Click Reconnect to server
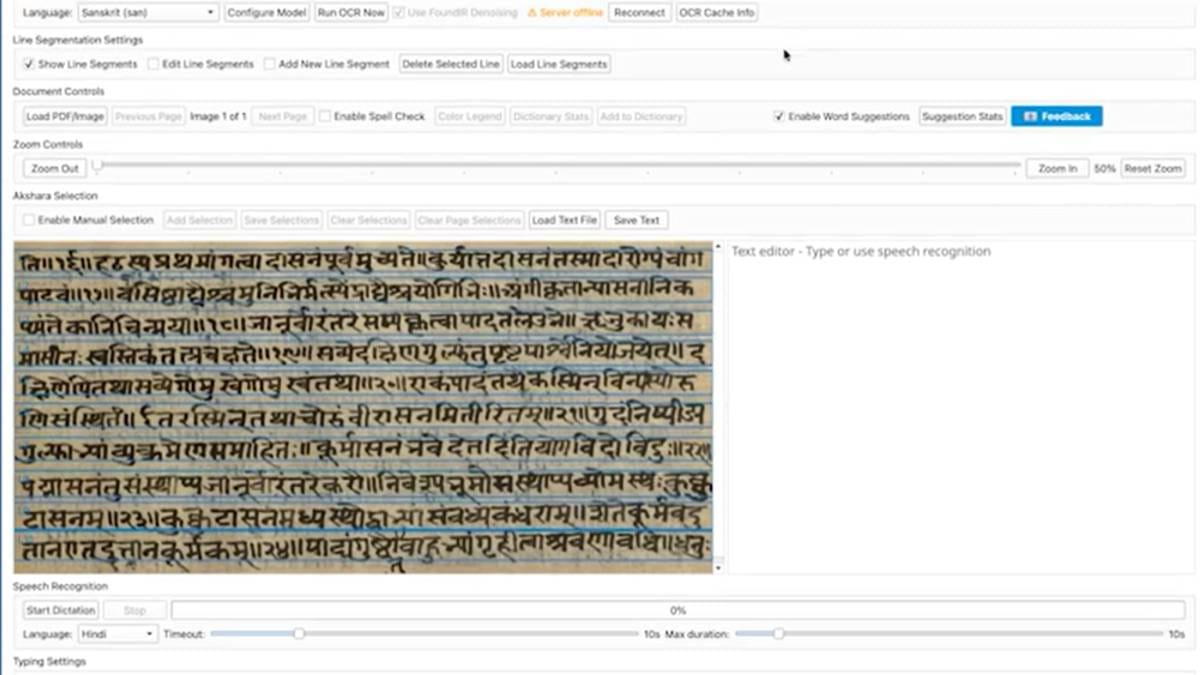1200x675 pixels. click(x=639, y=13)
